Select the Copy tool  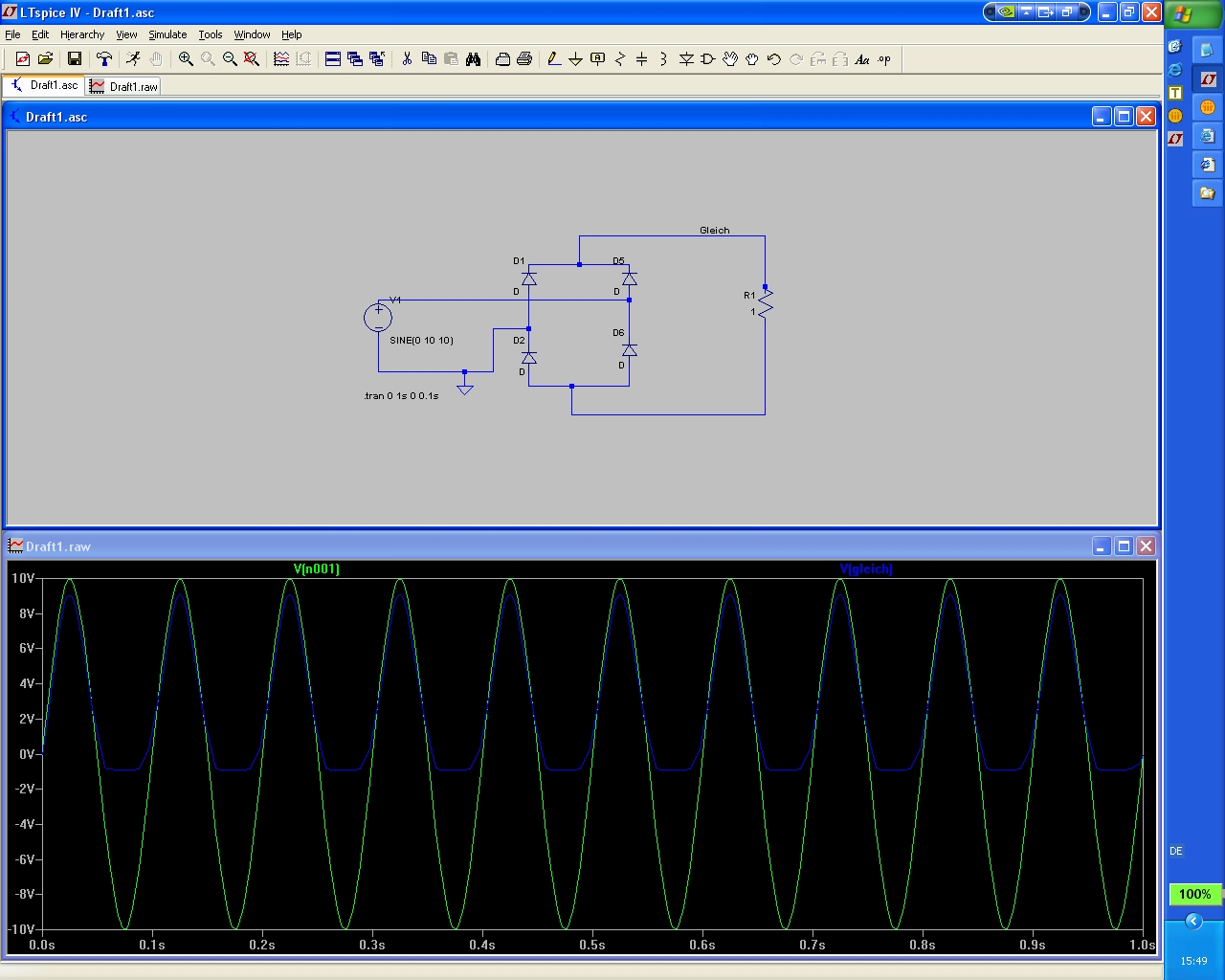point(429,59)
